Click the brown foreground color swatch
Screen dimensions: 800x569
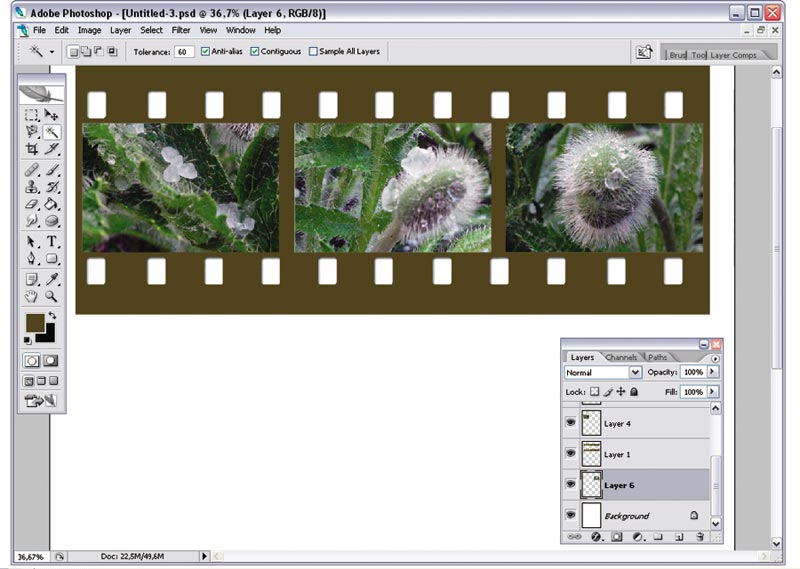pyautogui.click(x=35, y=323)
